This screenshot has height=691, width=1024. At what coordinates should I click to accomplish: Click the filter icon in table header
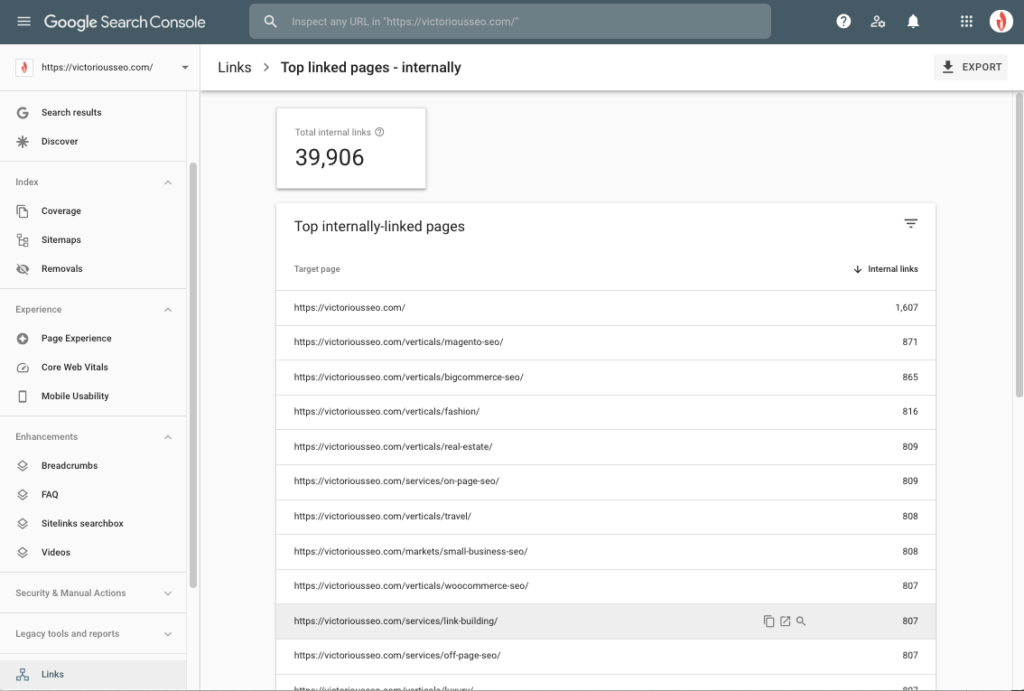[910, 224]
